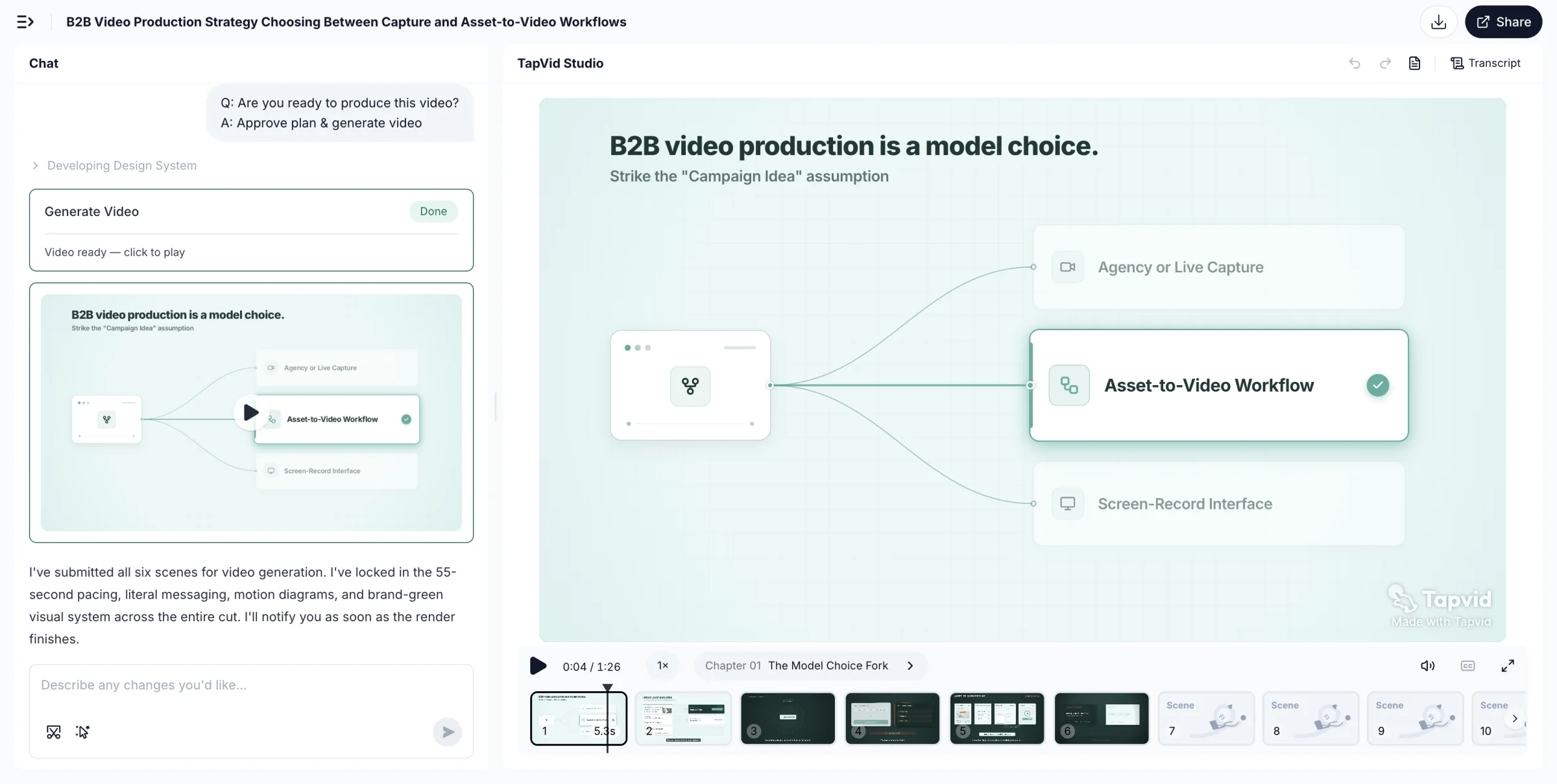This screenshot has height=784, width=1557.
Task: Click the 'Approve plan & generate video' message
Action: point(340,113)
